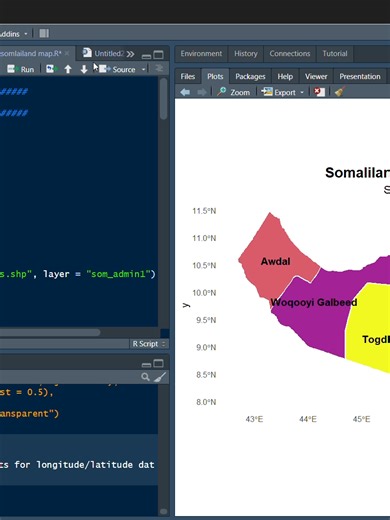The height and width of the screenshot is (520, 390).
Task: Open the Connections tab
Action: tap(290, 54)
